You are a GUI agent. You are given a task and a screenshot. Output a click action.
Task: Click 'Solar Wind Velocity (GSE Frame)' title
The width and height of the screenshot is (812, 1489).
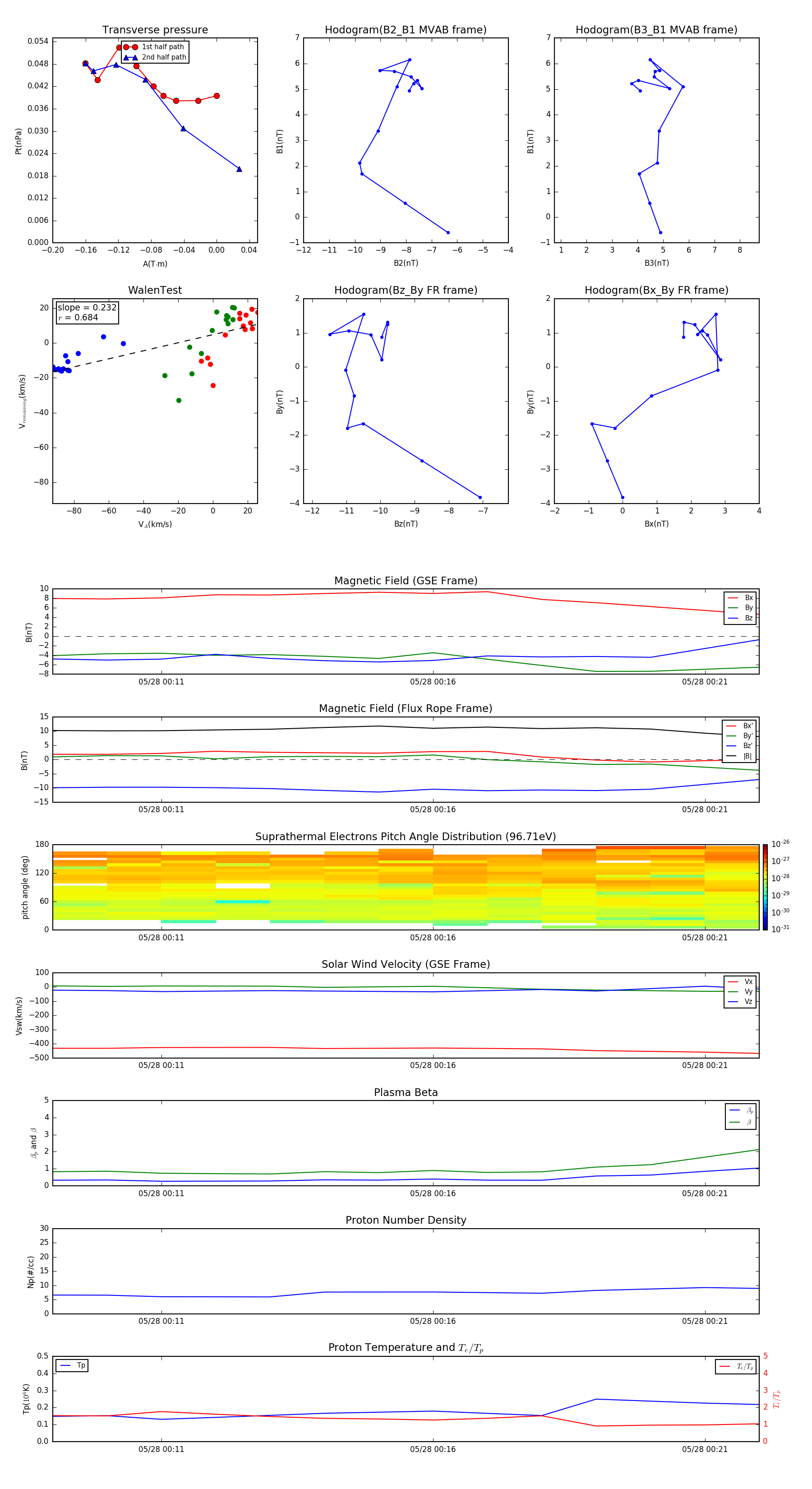[x=406, y=964]
